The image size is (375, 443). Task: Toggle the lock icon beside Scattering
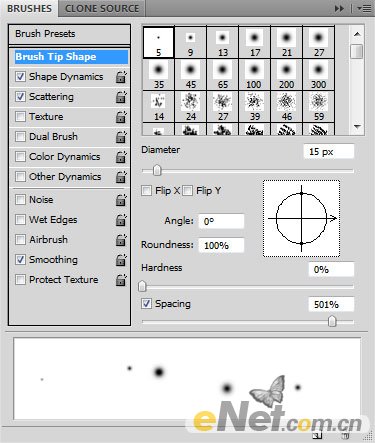[x=121, y=97]
